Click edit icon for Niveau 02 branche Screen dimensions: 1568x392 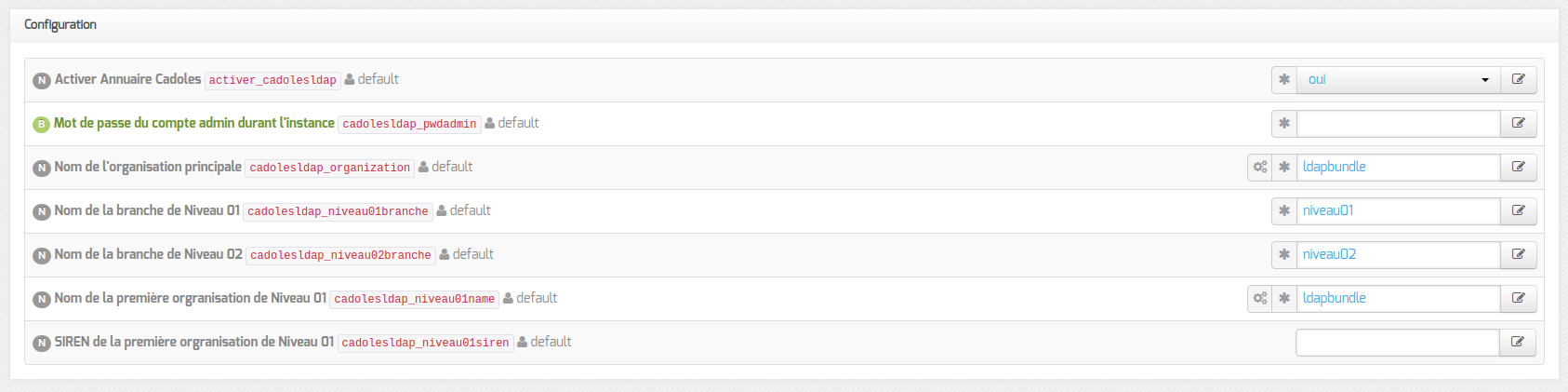(x=1518, y=255)
